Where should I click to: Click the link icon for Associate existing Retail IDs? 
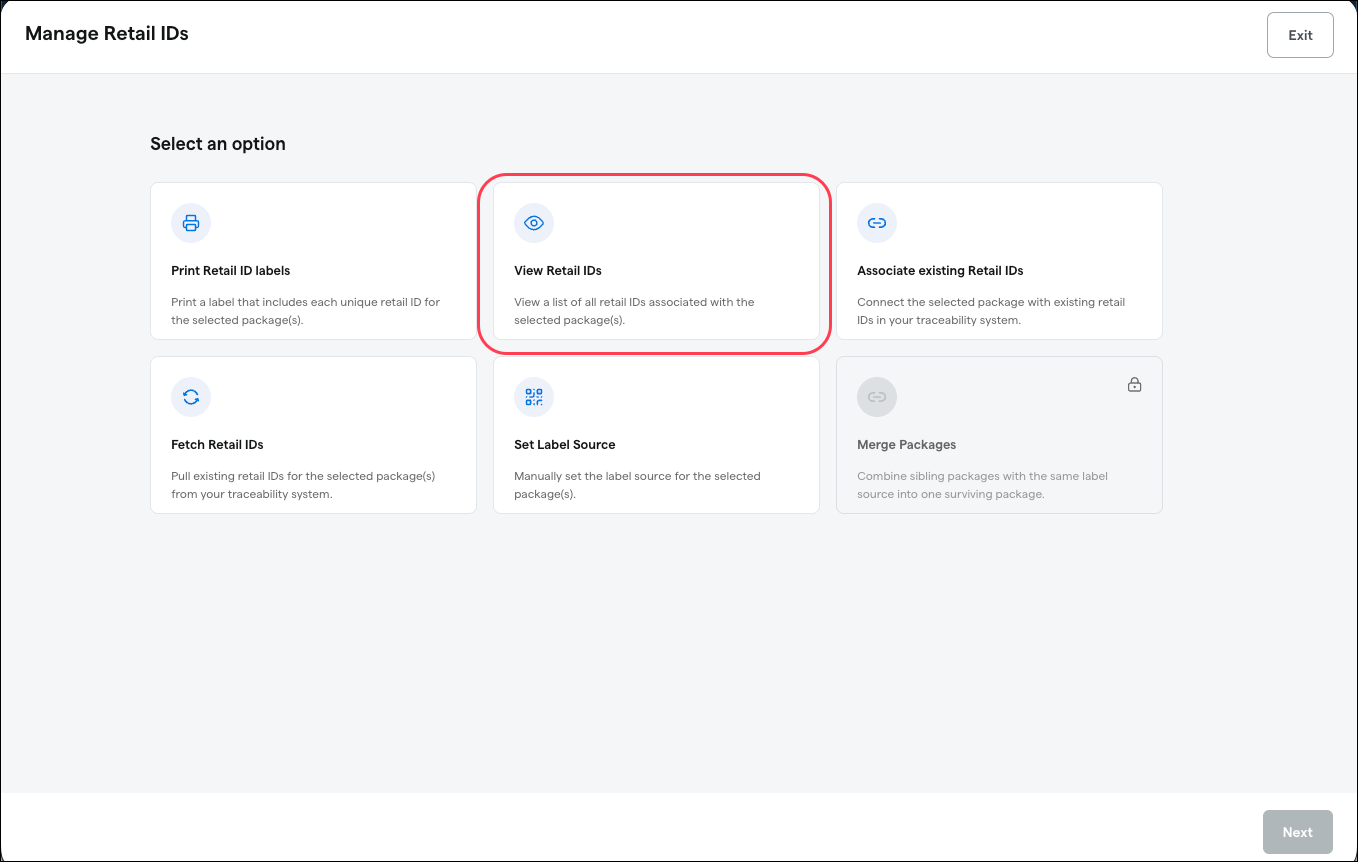(877, 223)
